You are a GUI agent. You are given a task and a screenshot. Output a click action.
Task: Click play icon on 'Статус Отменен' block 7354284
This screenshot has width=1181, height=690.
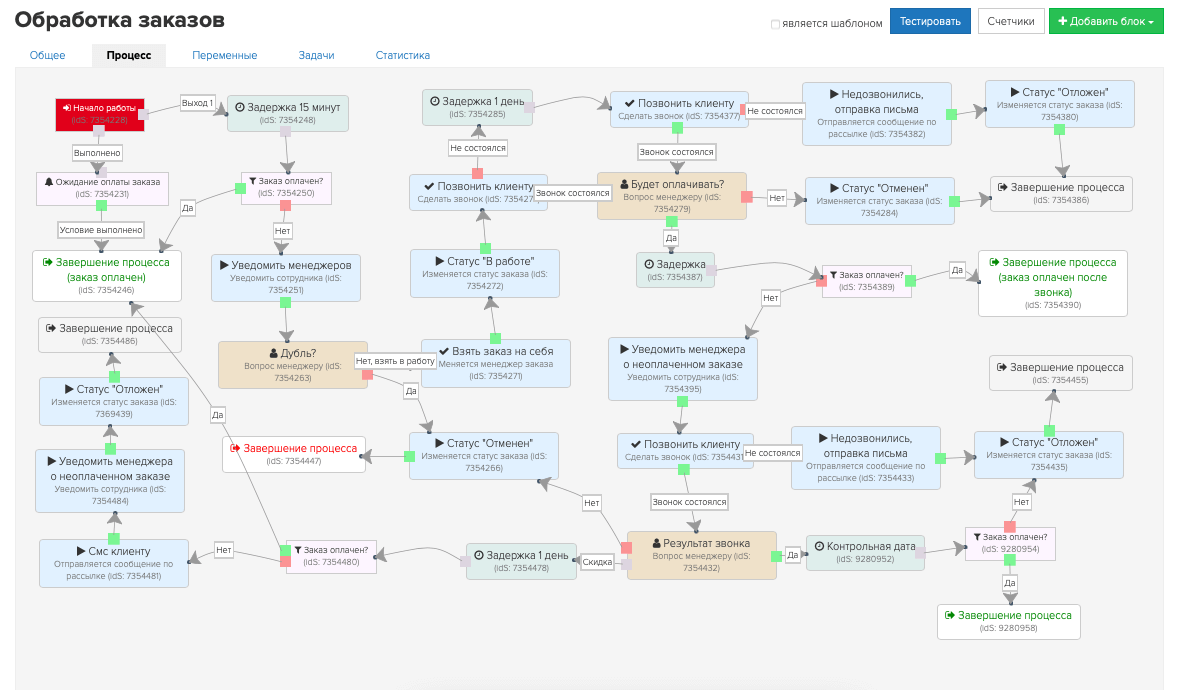pyautogui.click(x=835, y=188)
